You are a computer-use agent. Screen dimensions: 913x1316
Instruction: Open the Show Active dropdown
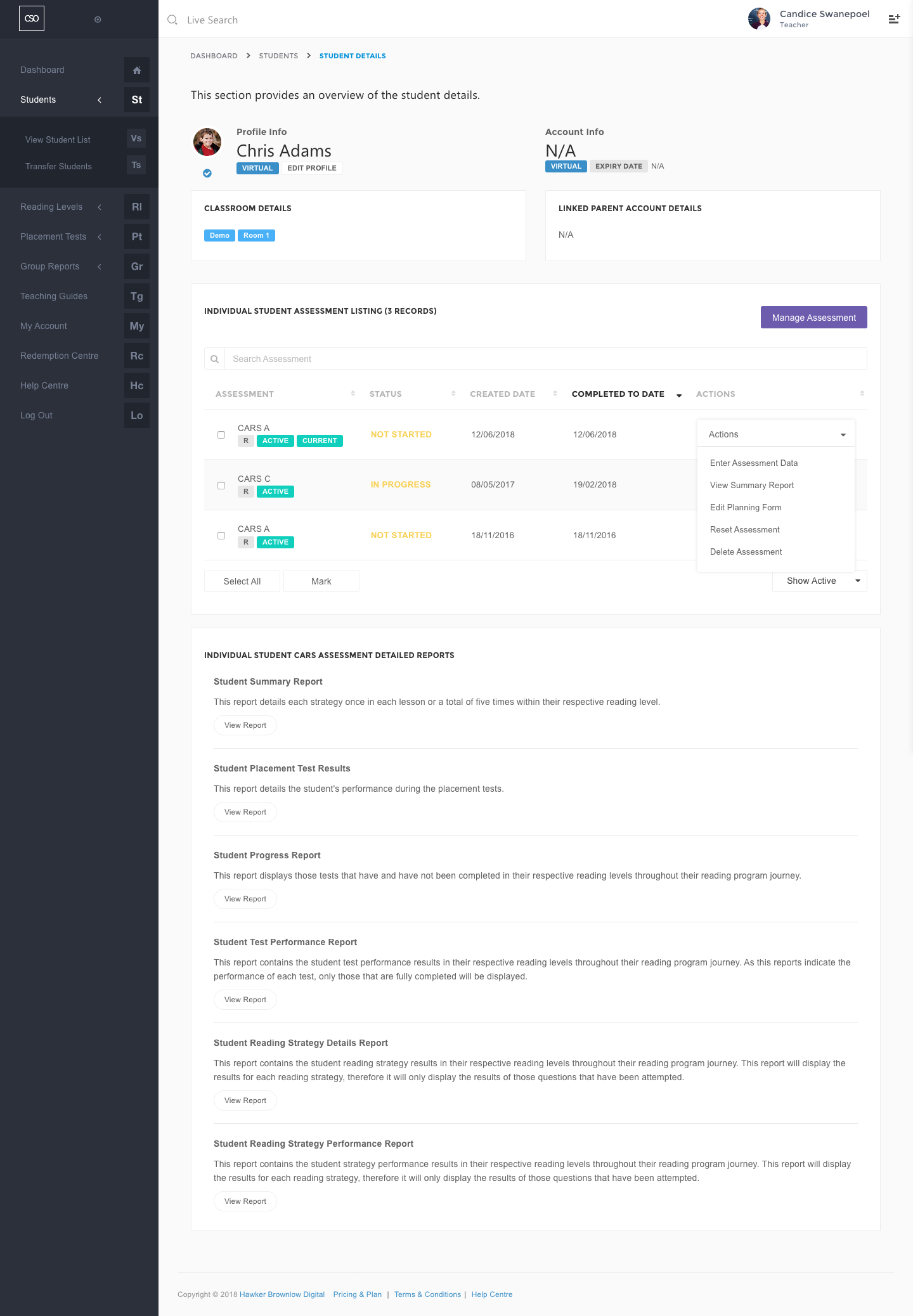pyautogui.click(x=820, y=581)
